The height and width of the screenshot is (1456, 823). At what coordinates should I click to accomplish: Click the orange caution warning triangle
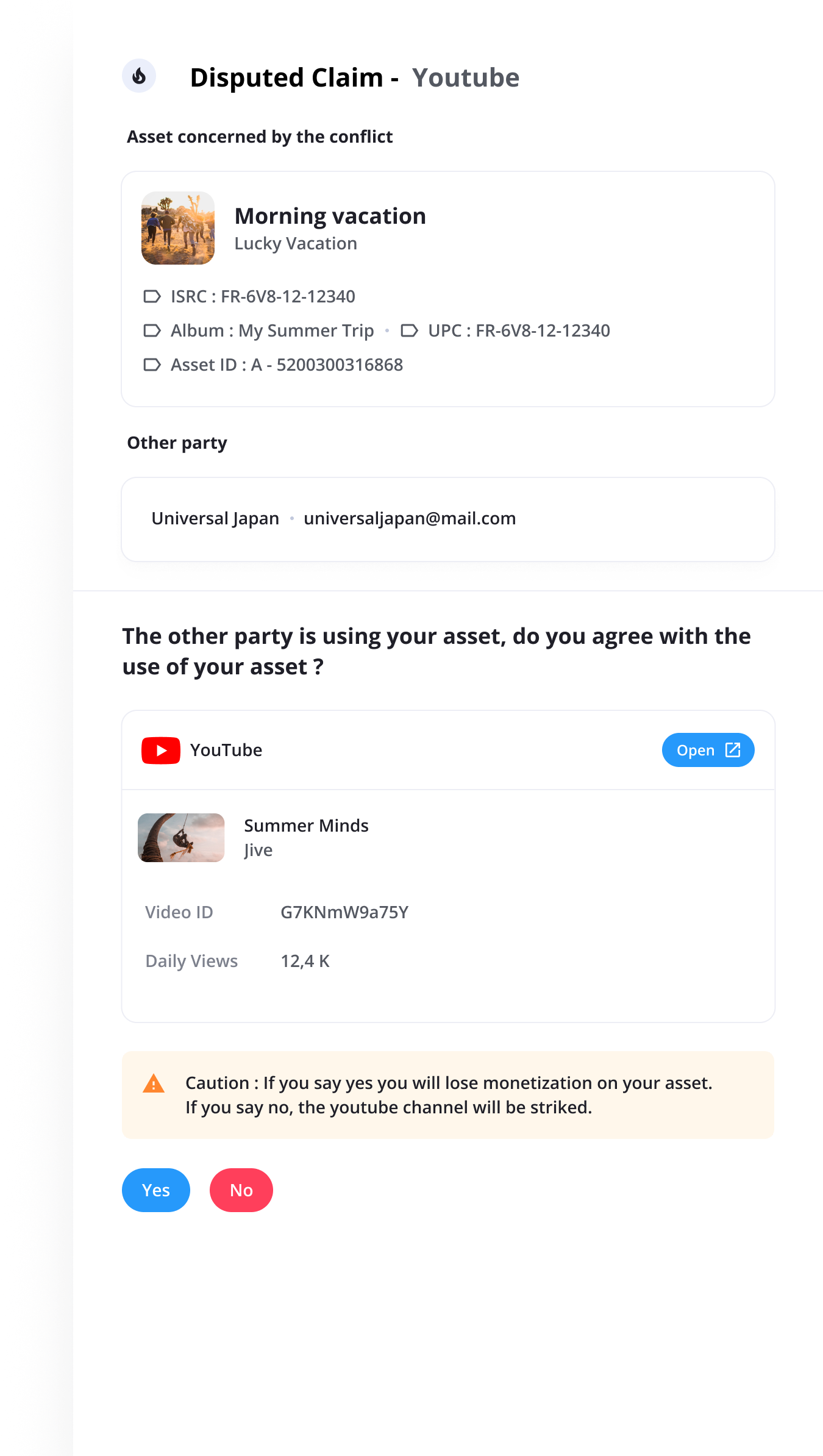click(x=154, y=1084)
